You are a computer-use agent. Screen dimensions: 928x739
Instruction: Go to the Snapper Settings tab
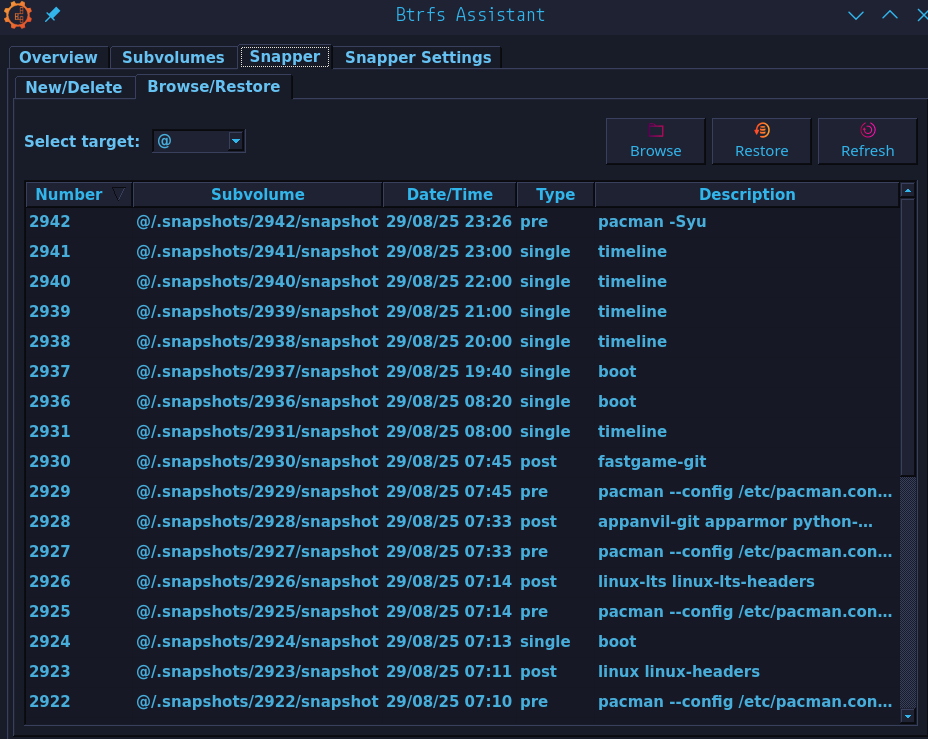[418, 57]
